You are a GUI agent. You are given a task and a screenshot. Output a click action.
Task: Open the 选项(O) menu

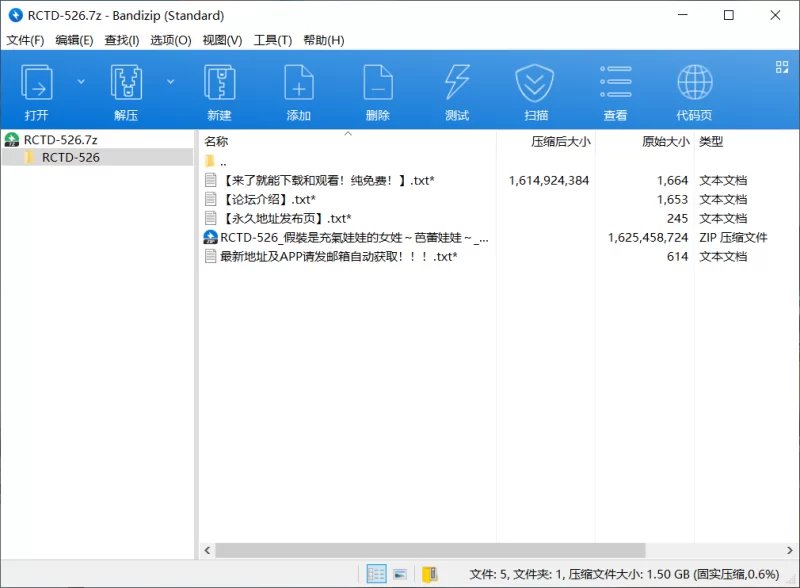click(x=170, y=40)
